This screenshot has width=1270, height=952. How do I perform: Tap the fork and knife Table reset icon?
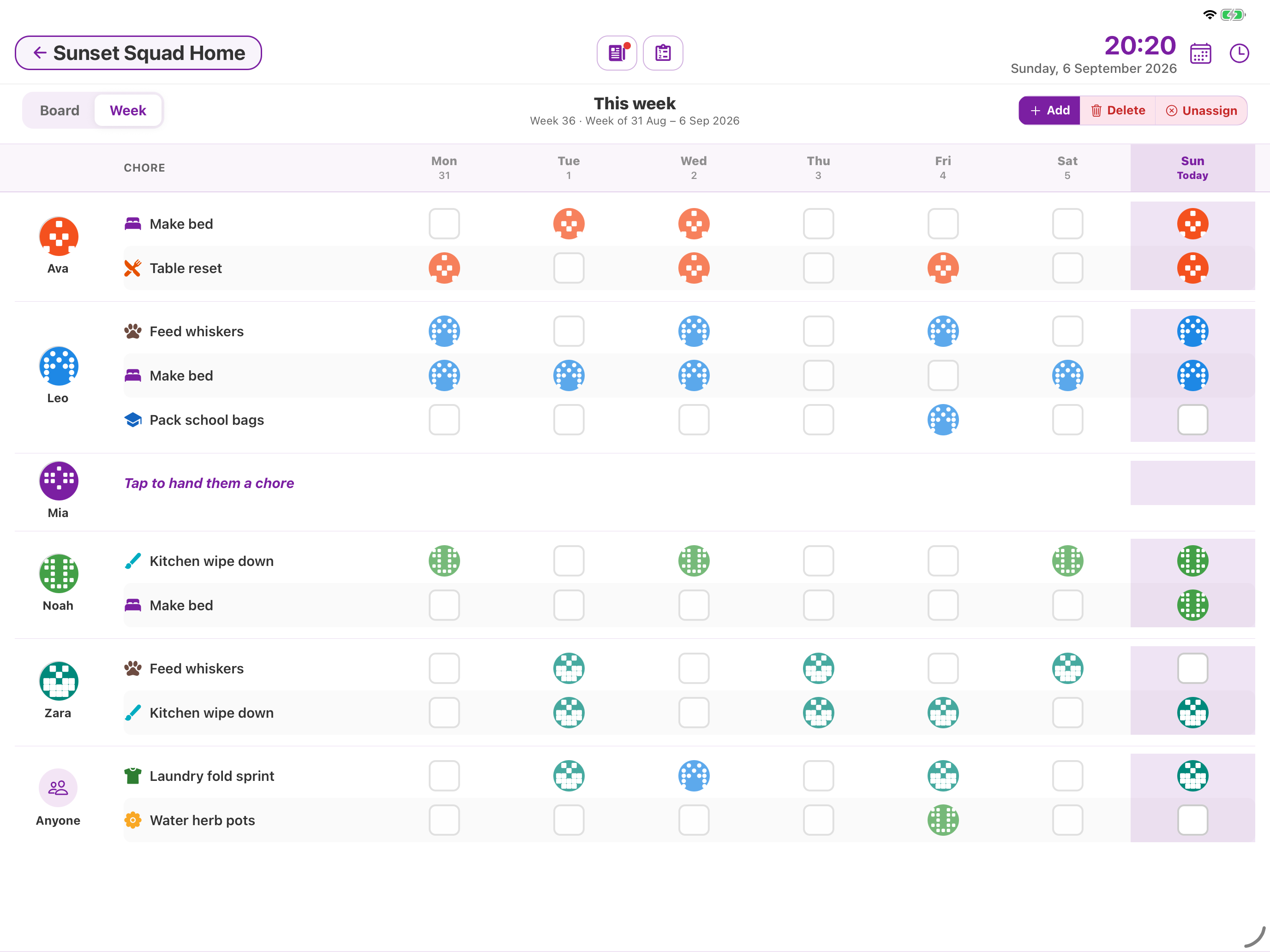pos(132,268)
